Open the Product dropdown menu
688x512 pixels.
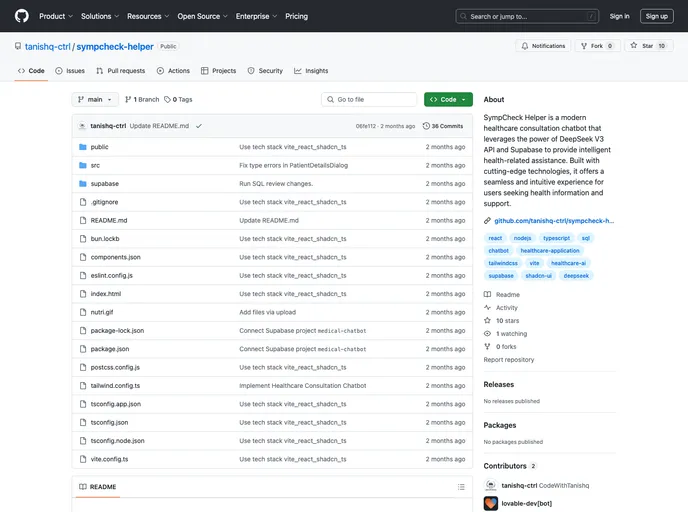(56, 16)
